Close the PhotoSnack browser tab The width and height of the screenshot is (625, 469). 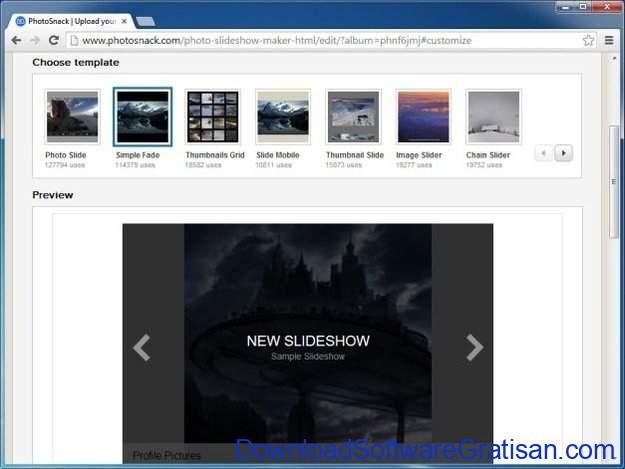pyautogui.click(x=124, y=21)
